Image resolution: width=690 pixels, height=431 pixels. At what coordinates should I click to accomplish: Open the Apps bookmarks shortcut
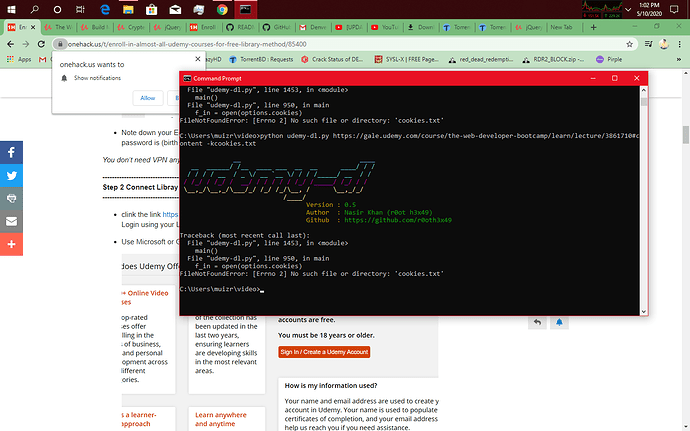point(18,60)
